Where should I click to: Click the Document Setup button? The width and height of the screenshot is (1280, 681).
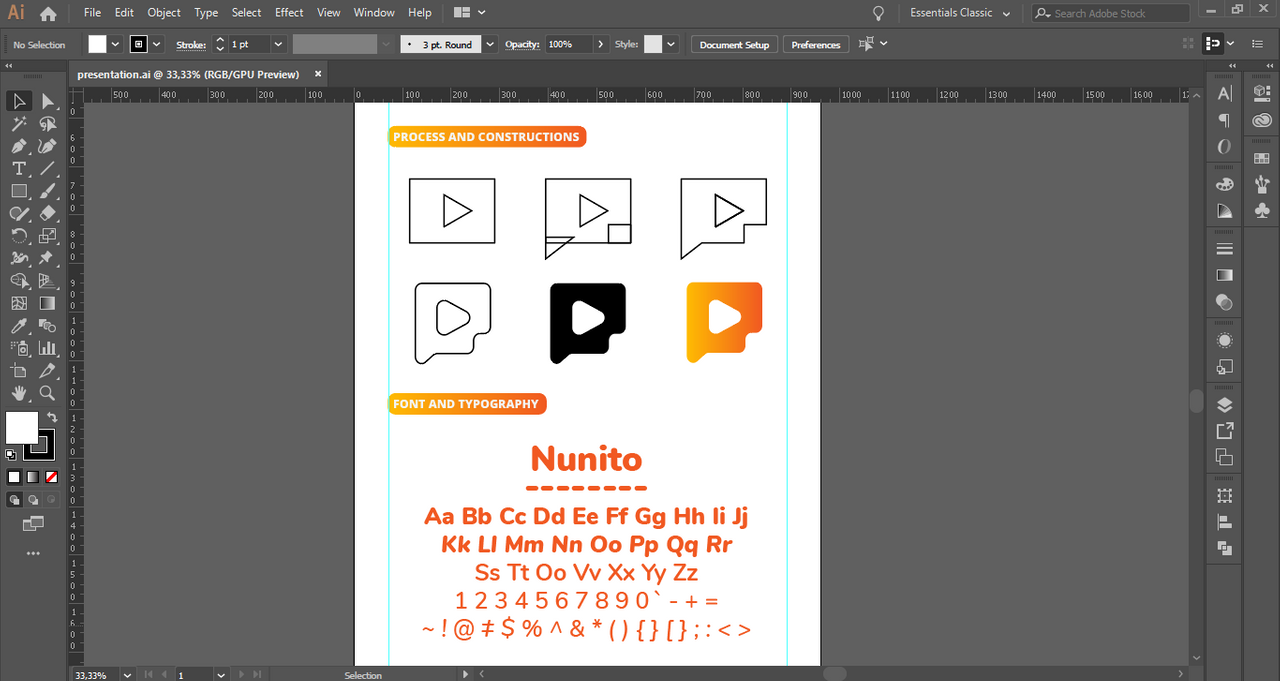(x=734, y=45)
